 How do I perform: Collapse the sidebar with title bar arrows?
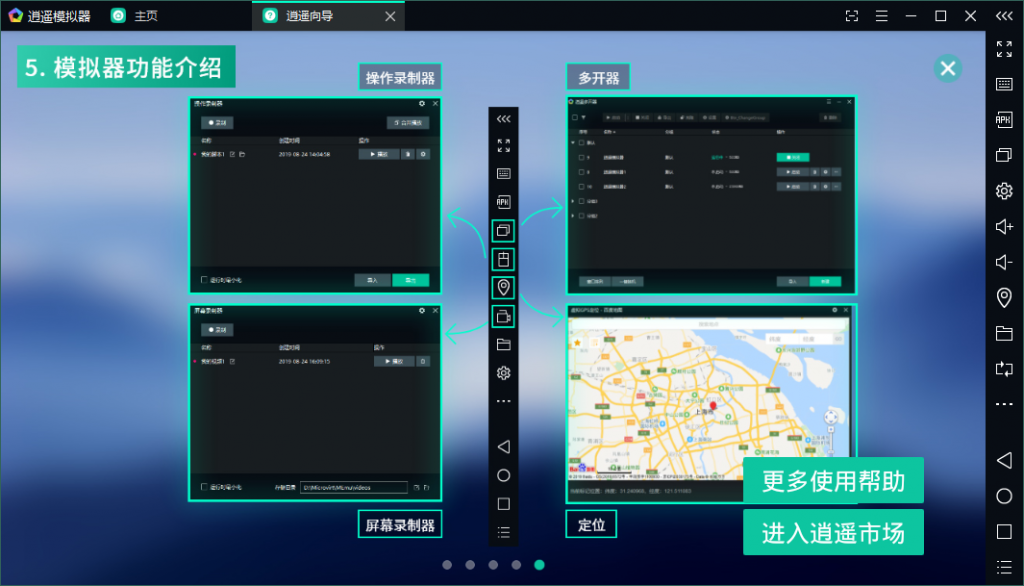coord(1003,16)
